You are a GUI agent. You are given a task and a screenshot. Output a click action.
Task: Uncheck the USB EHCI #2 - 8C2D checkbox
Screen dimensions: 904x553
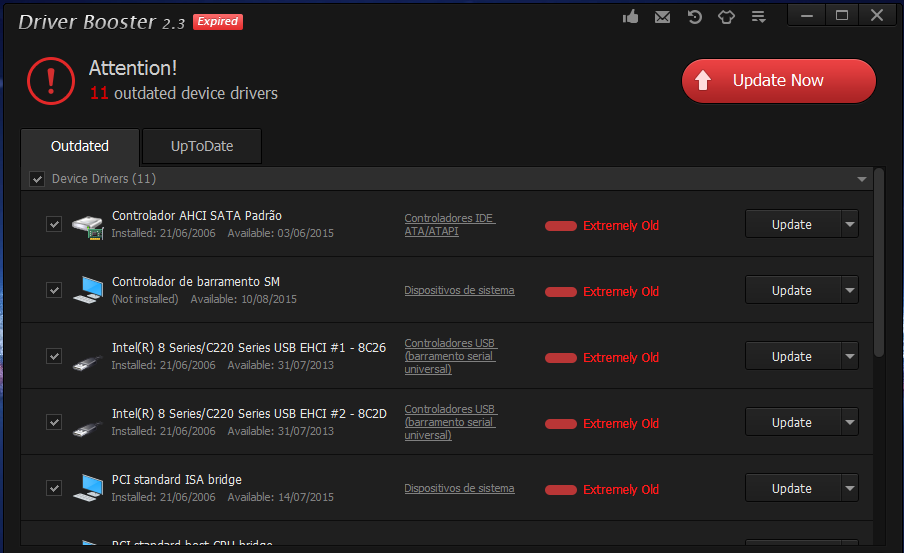(x=54, y=422)
